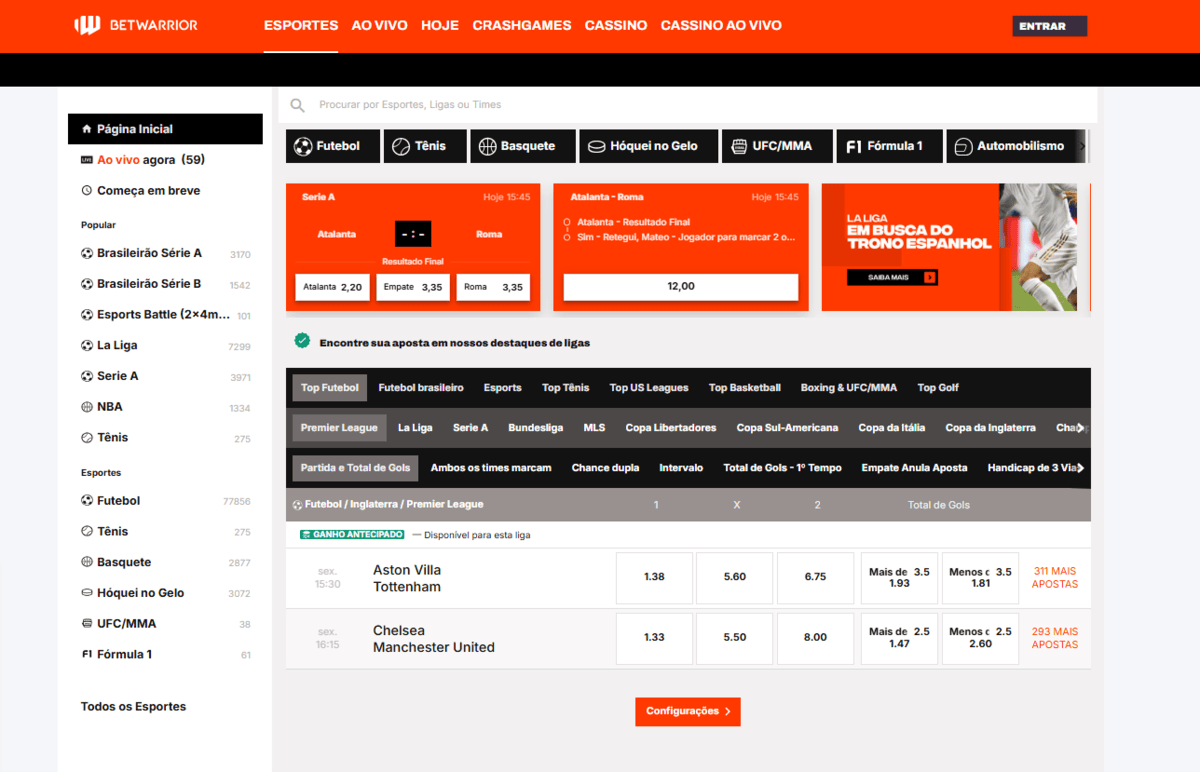This screenshot has height=772, width=1200.
Task: Click soccer icon beside Futebol under Esportes
Action: point(87,501)
